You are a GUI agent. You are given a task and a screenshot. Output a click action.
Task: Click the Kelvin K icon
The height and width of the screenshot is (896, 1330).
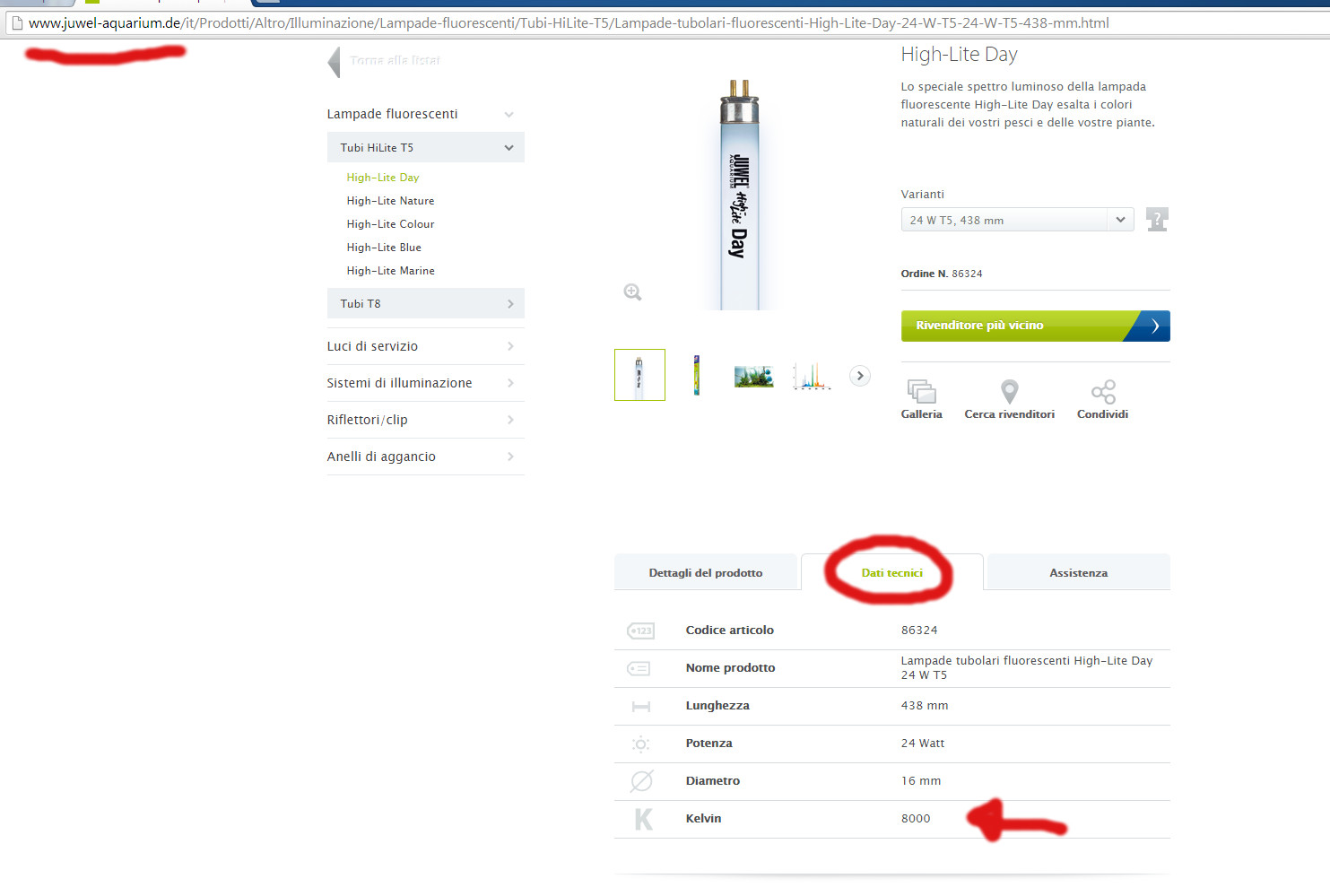tap(643, 819)
